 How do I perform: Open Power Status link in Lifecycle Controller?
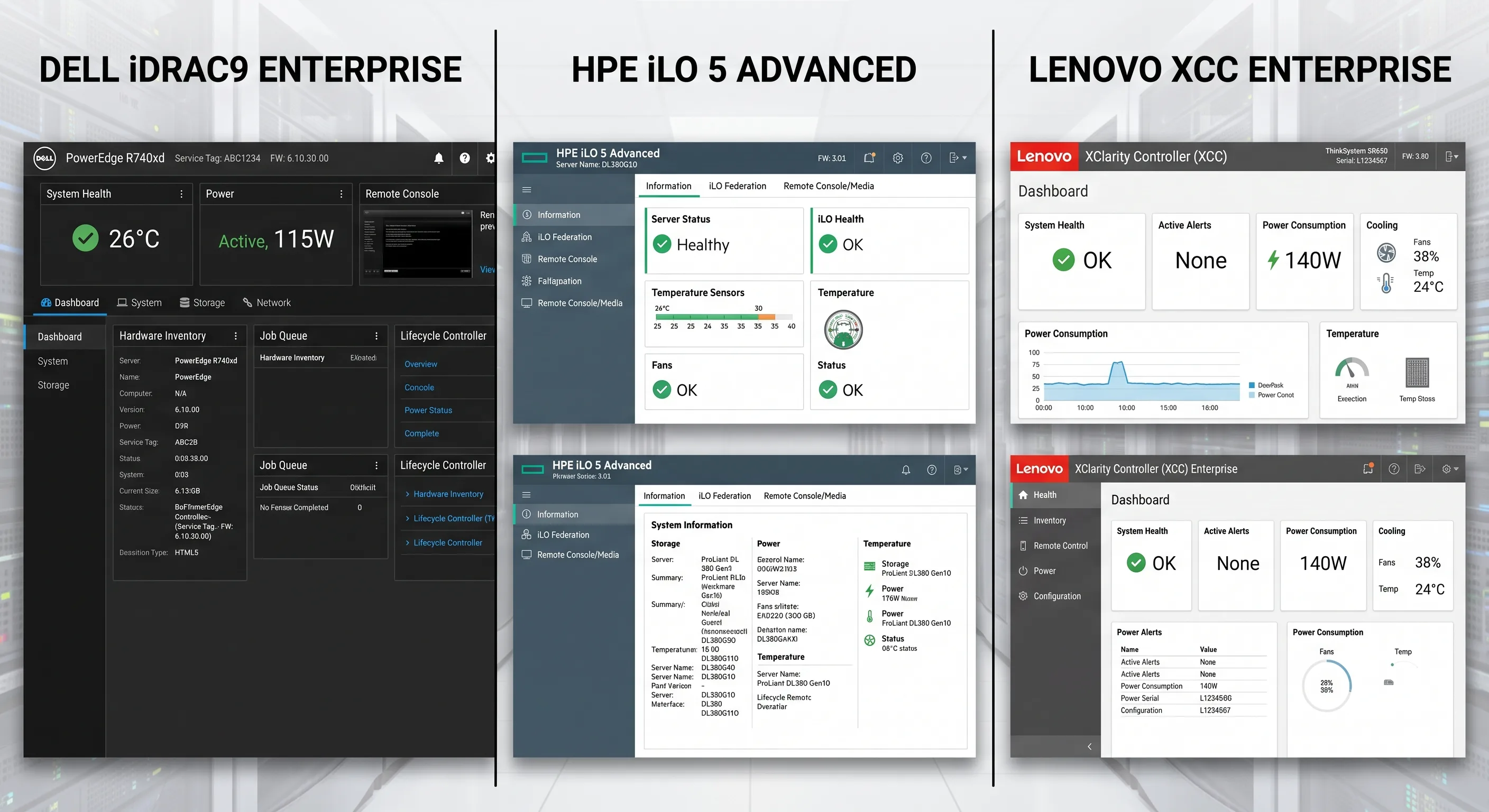428,410
